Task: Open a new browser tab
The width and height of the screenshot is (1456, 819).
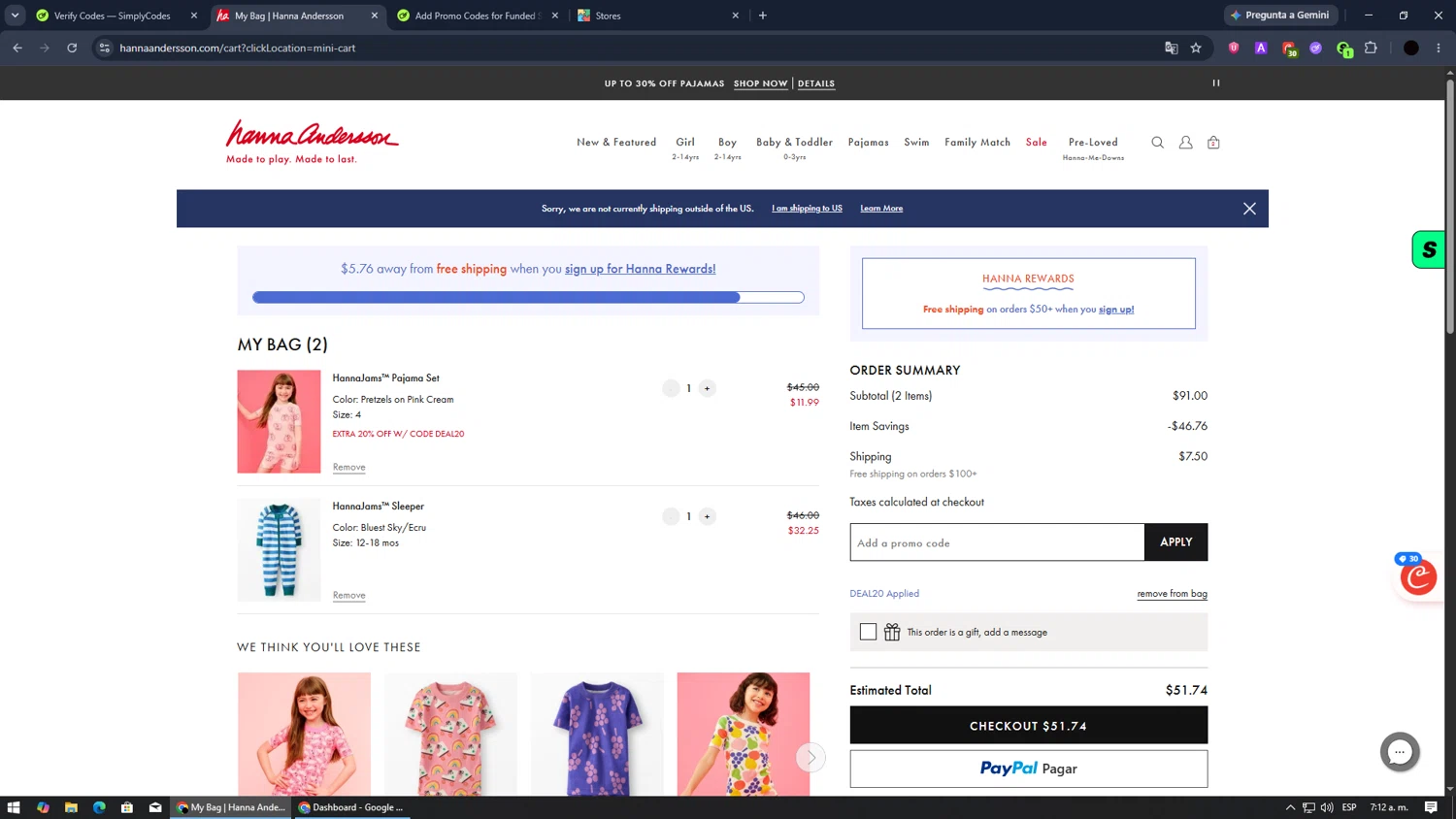Action: (x=763, y=16)
